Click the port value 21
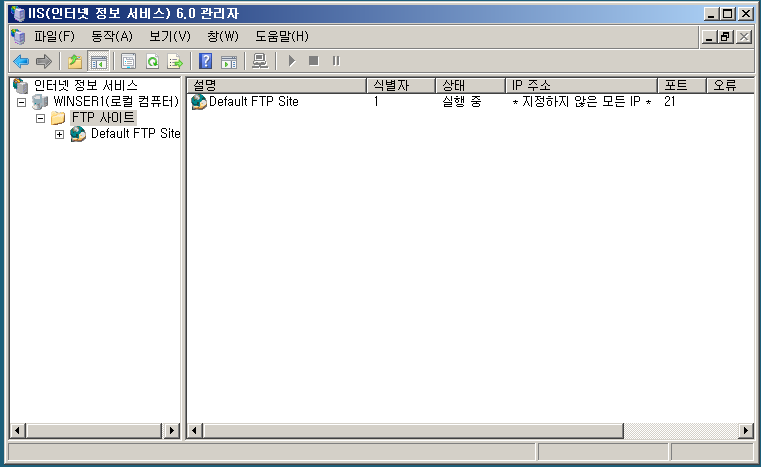 click(670, 101)
